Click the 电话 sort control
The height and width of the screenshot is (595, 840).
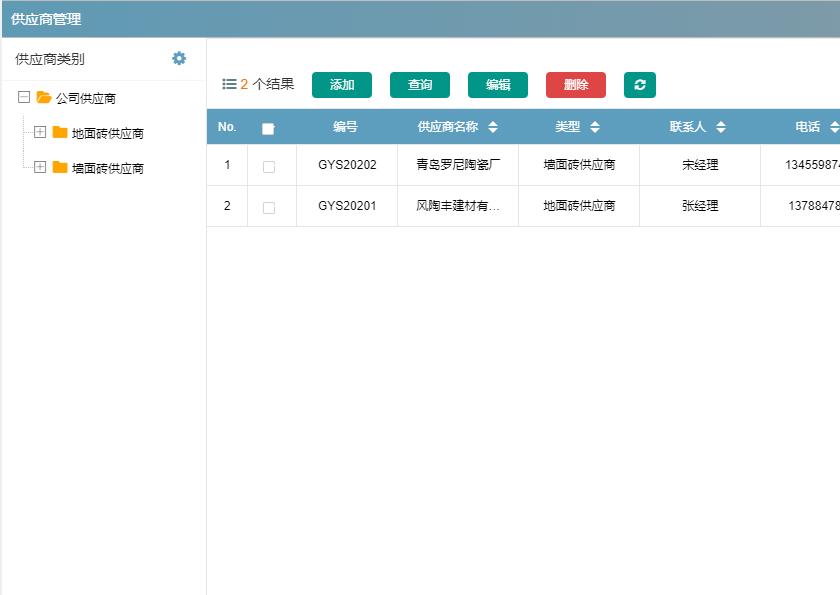(x=836, y=126)
